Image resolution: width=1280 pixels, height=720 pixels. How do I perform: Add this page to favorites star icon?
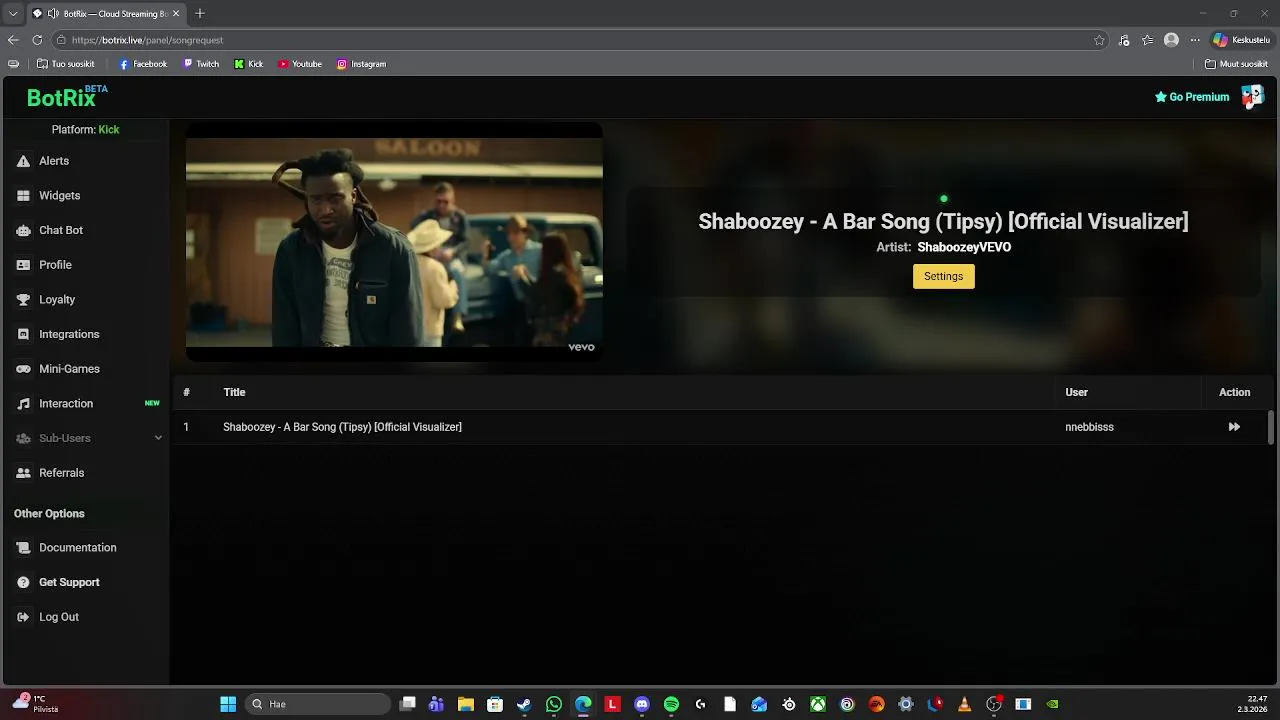point(1099,40)
